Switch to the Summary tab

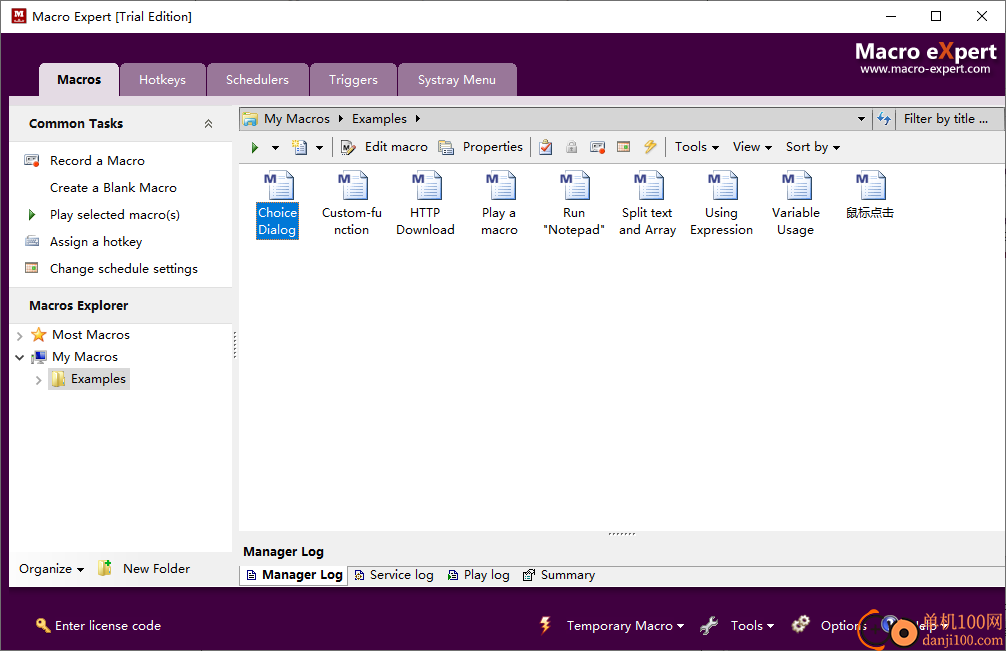click(559, 575)
